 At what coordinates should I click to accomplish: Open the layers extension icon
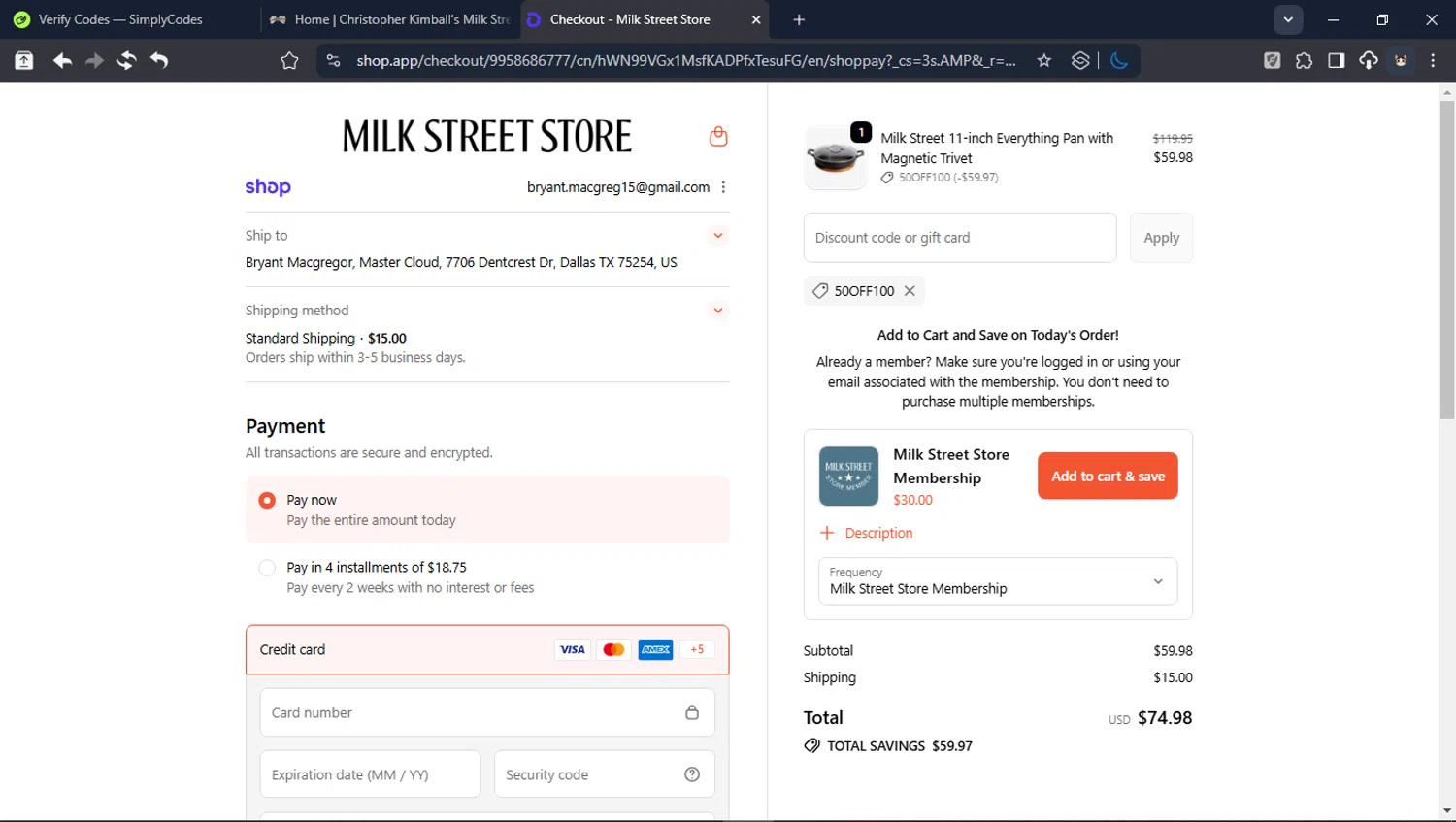tap(1080, 60)
